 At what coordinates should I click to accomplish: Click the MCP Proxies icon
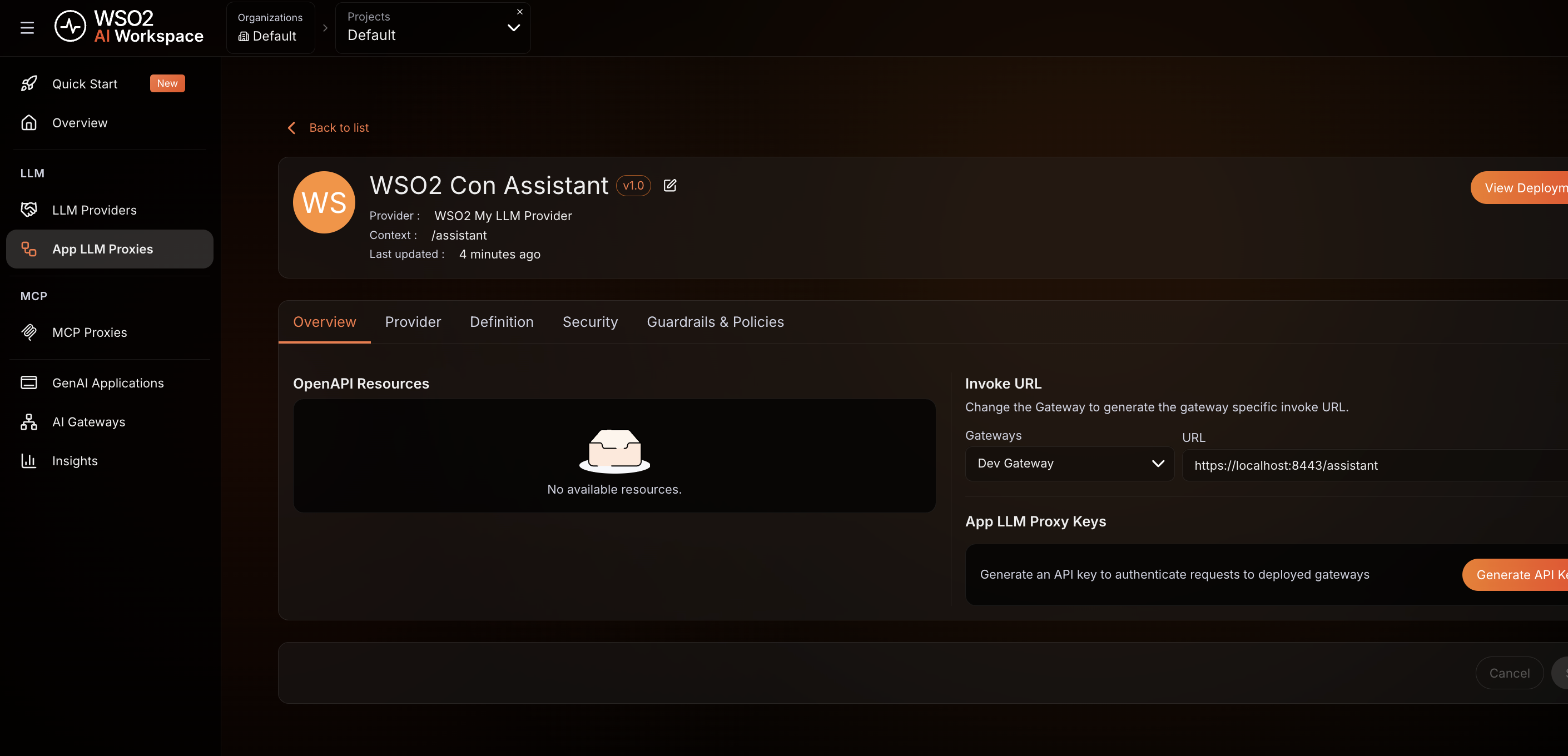[x=28, y=332]
